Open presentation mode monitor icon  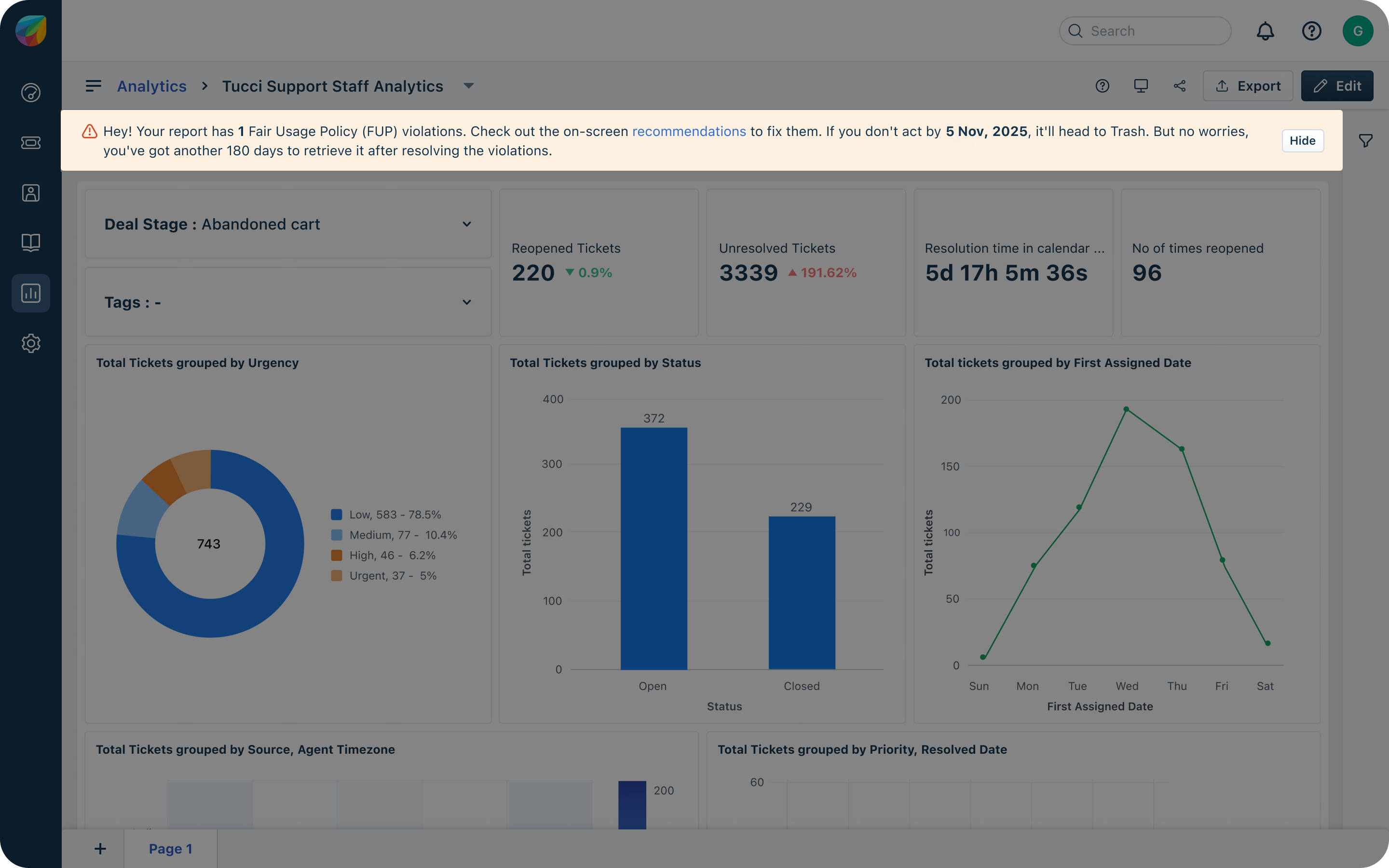tap(1141, 86)
